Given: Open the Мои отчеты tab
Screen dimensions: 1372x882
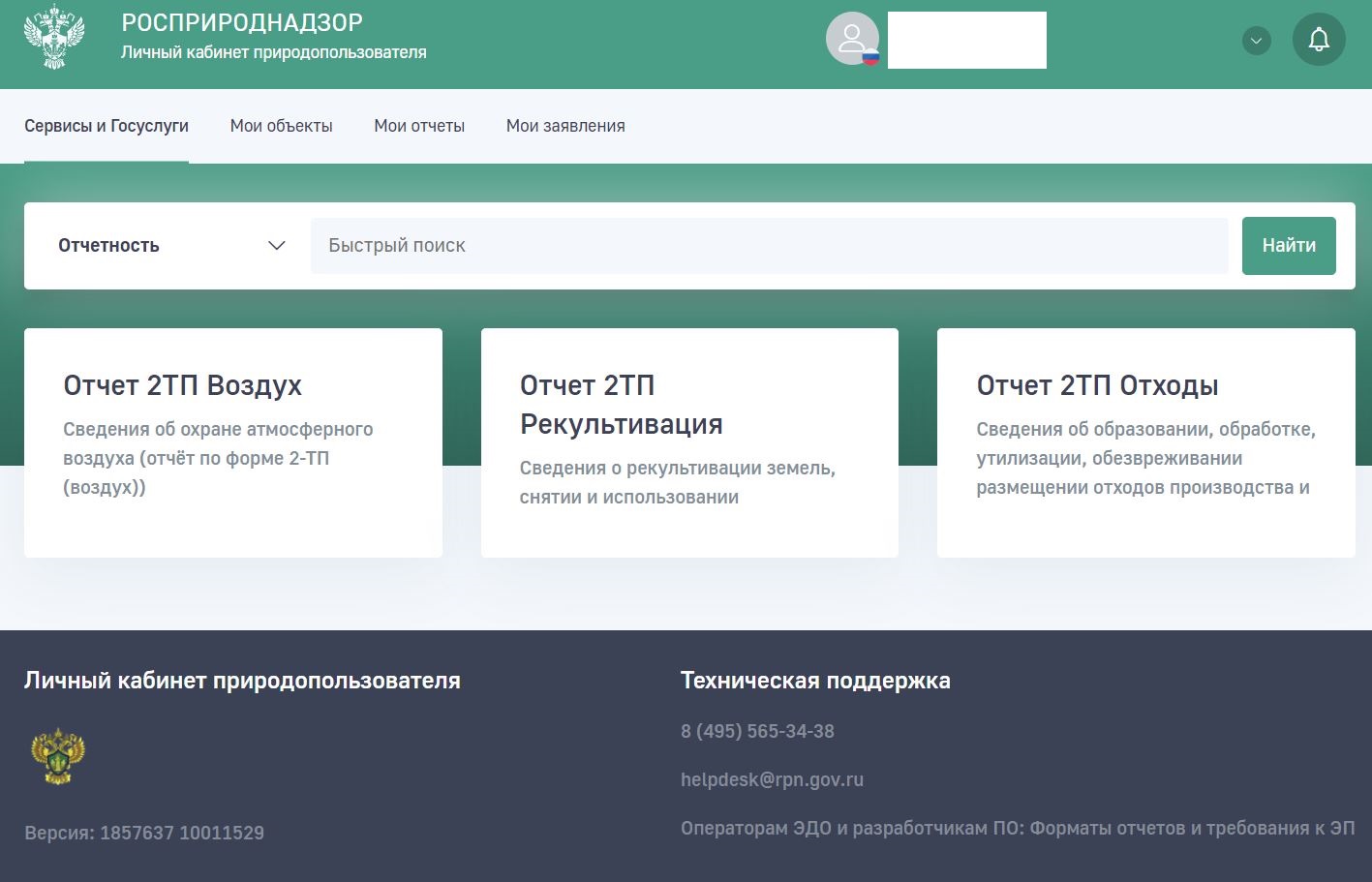Looking at the screenshot, I should point(419,126).
